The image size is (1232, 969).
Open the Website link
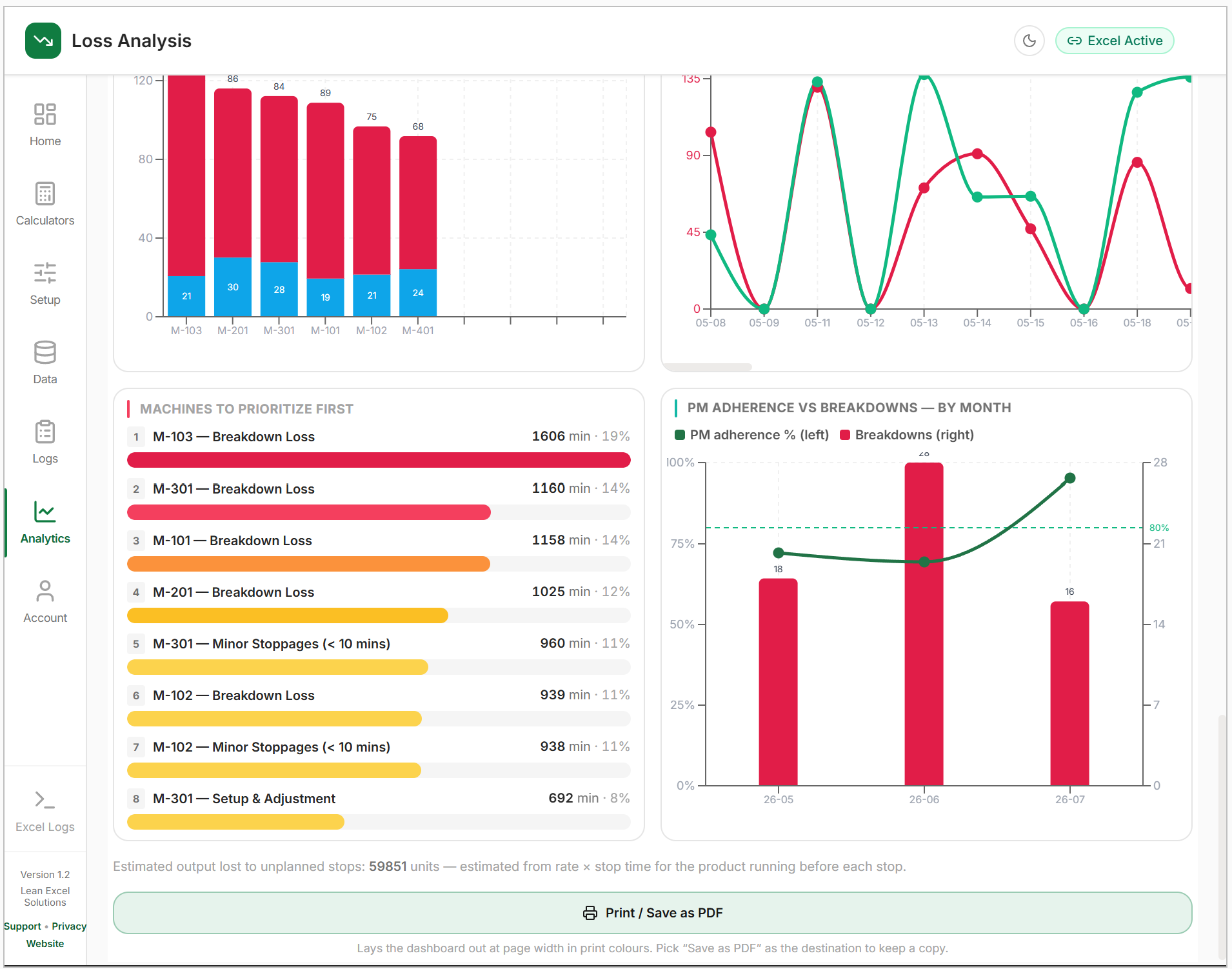click(45, 944)
